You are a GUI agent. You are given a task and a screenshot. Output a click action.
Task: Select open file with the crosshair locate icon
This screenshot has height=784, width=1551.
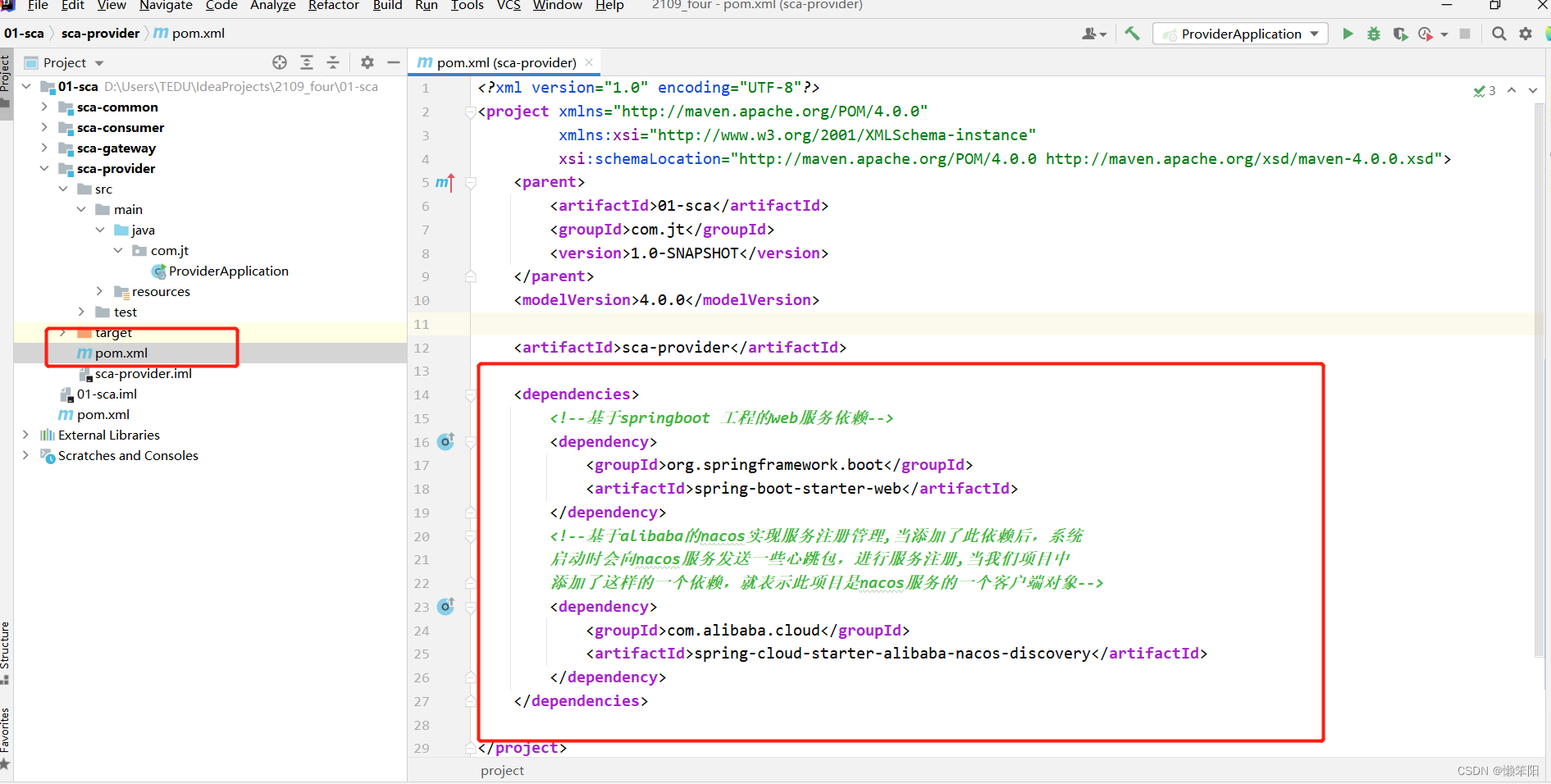click(x=279, y=62)
